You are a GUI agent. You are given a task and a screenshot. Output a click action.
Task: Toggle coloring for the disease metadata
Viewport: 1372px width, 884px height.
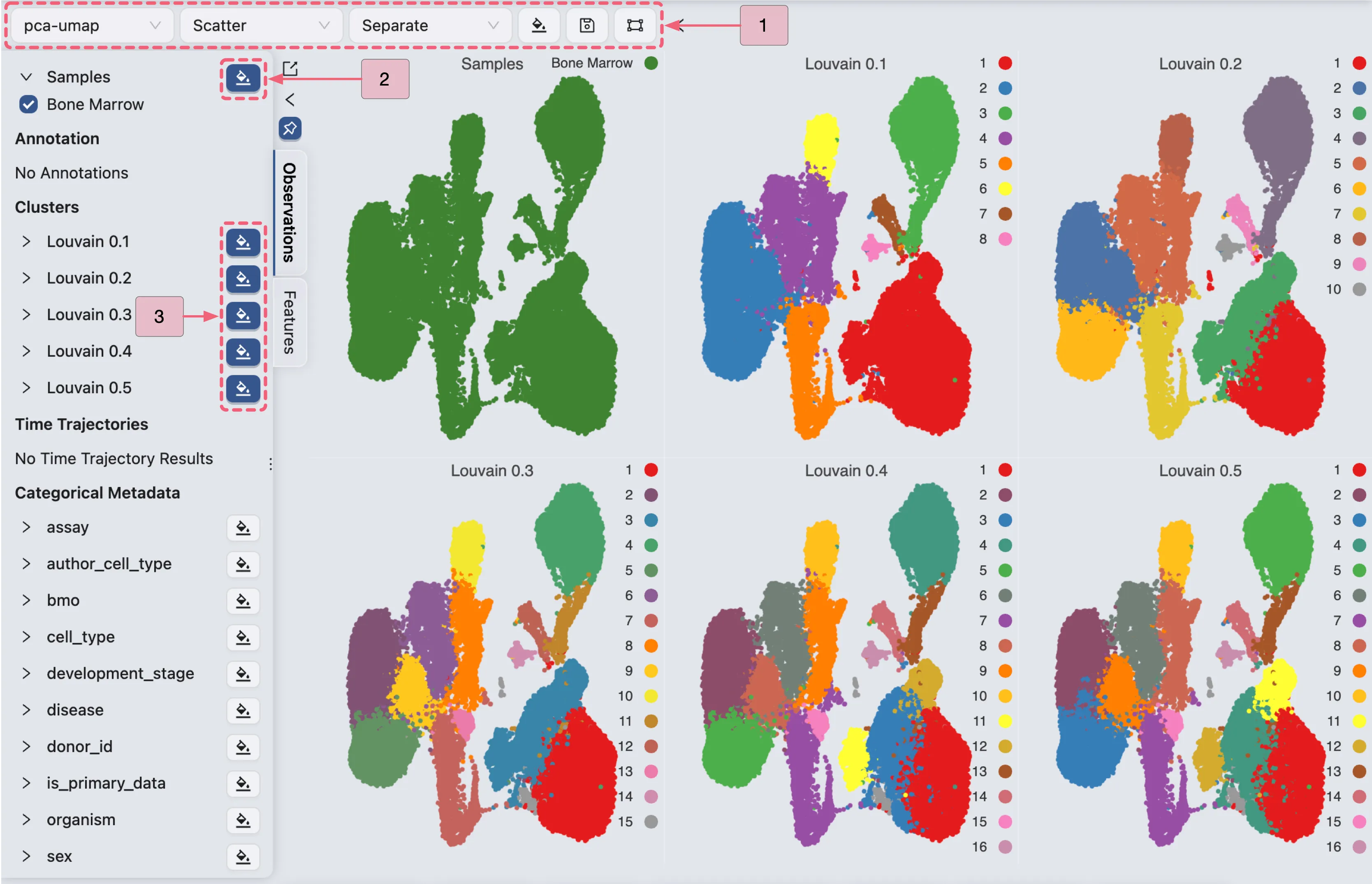point(243,711)
